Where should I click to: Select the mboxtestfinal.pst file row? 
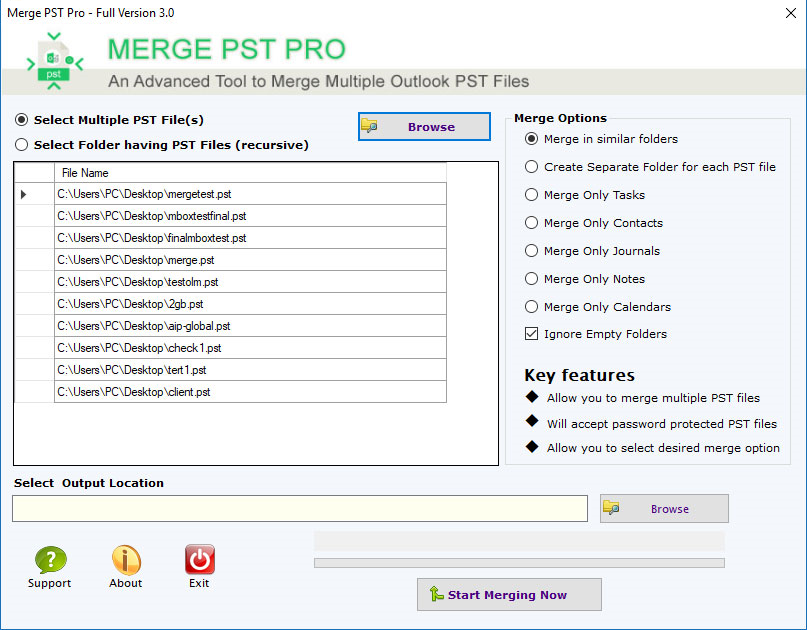(x=250, y=216)
